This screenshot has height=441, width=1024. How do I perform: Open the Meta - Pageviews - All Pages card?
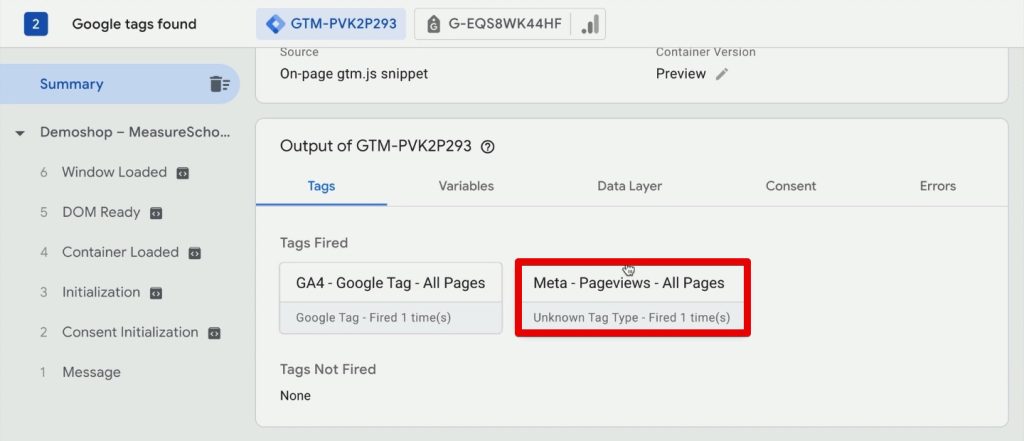(x=632, y=299)
